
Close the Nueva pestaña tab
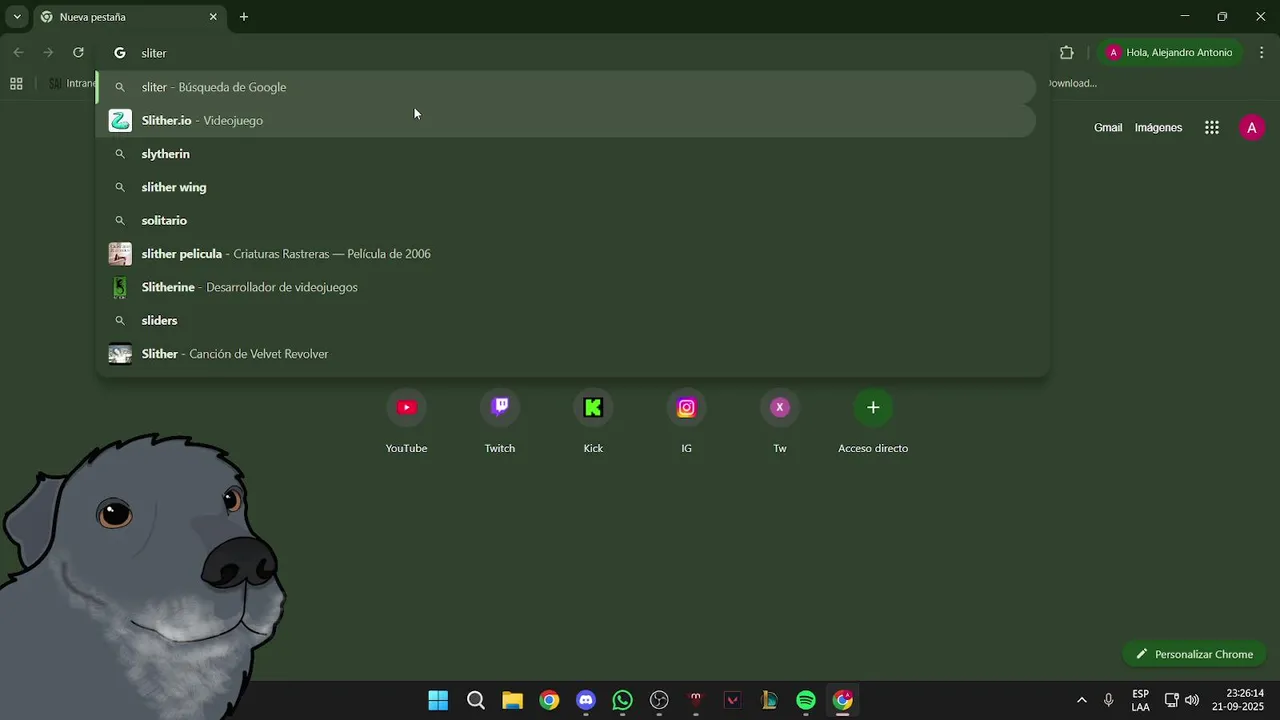(213, 17)
